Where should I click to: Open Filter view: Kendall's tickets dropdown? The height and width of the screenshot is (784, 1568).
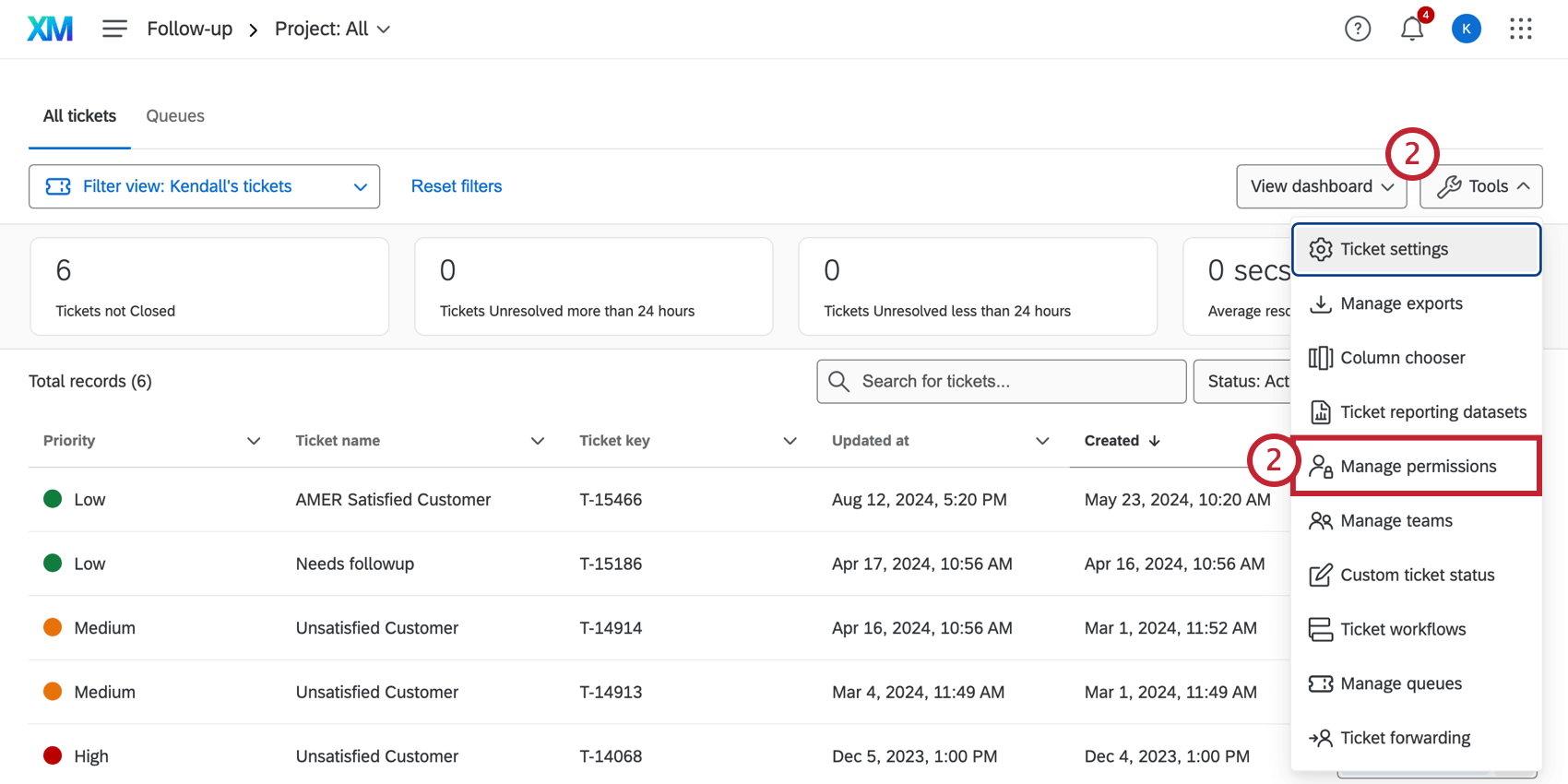[204, 186]
